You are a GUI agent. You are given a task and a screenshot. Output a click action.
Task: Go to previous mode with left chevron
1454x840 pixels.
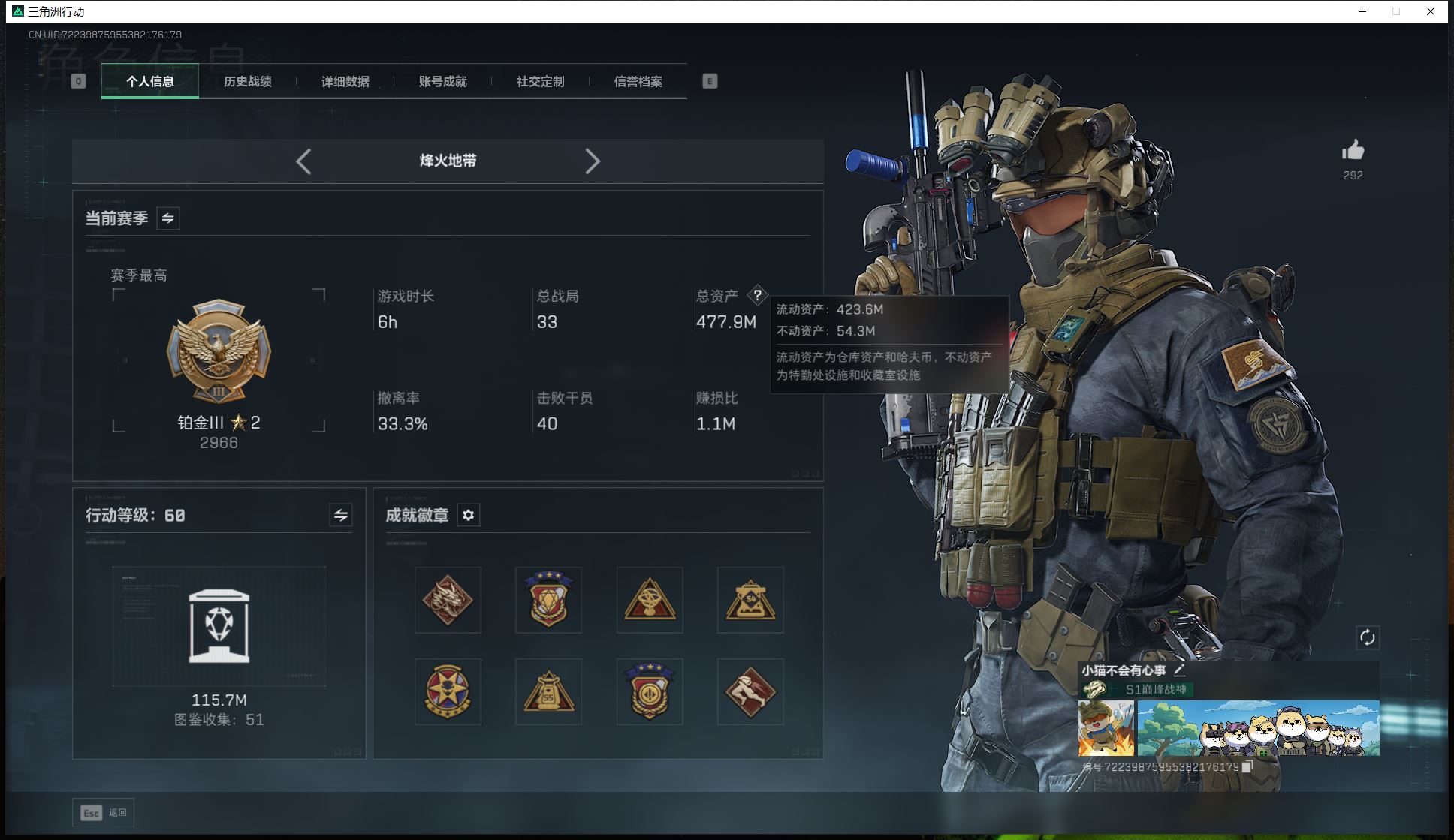click(303, 161)
